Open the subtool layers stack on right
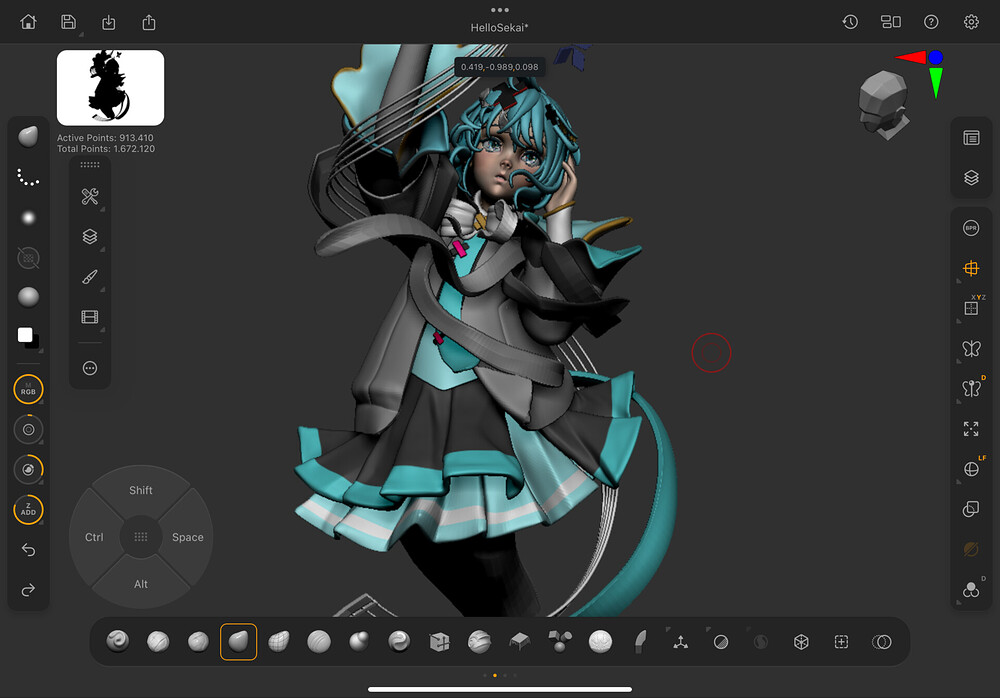1000x698 pixels. (971, 178)
